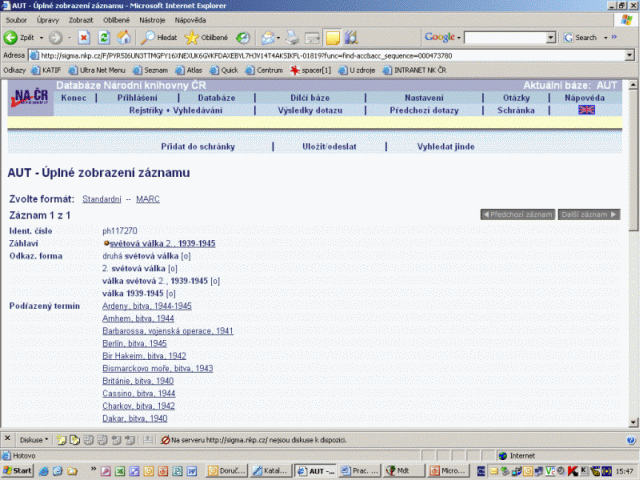Expand taskbar quick launch overflow chevron
This screenshot has width=640, height=480.
pyautogui.click(x=93, y=469)
